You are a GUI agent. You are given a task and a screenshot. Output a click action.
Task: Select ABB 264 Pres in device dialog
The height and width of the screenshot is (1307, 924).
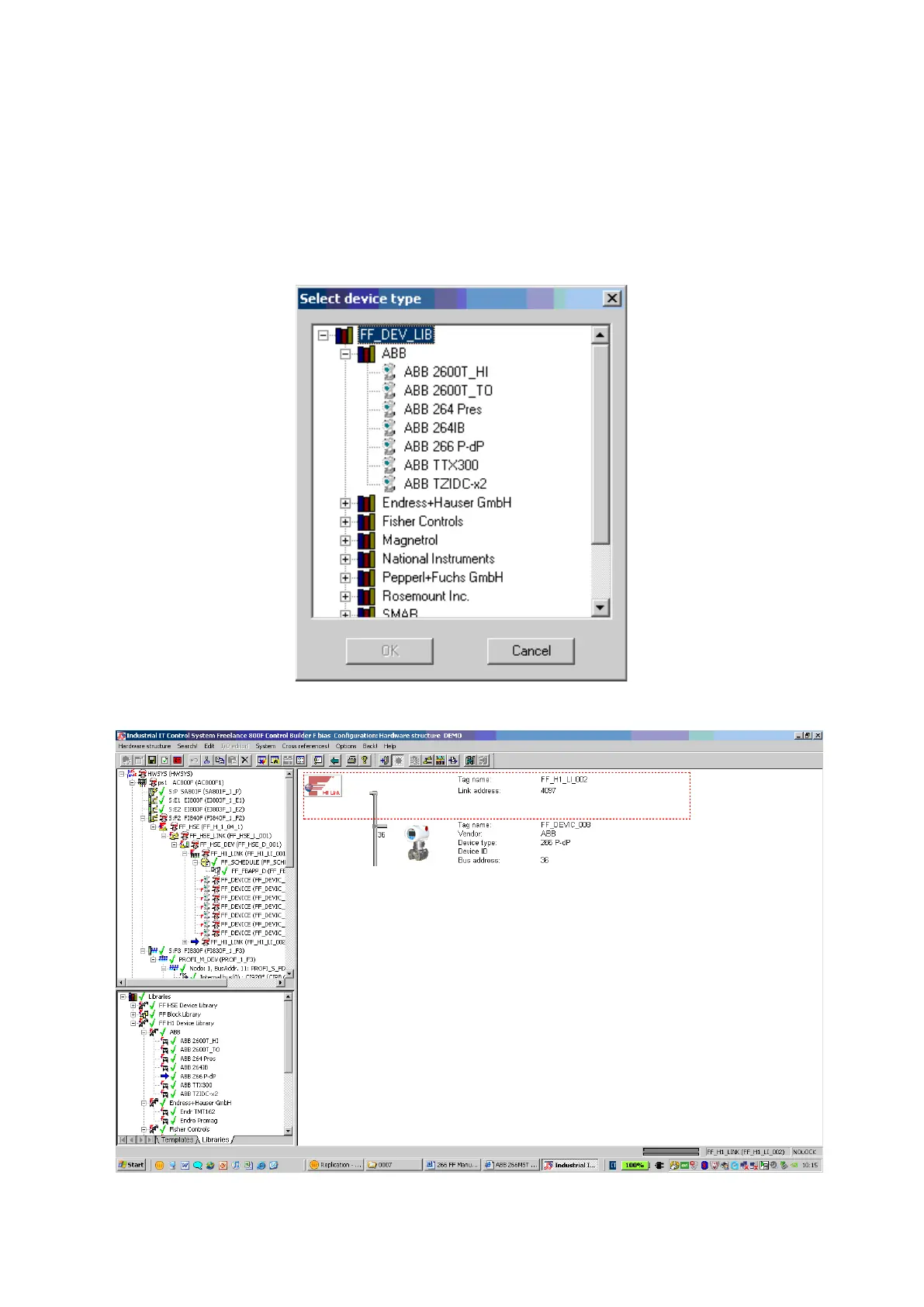pyautogui.click(x=442, y=409)
